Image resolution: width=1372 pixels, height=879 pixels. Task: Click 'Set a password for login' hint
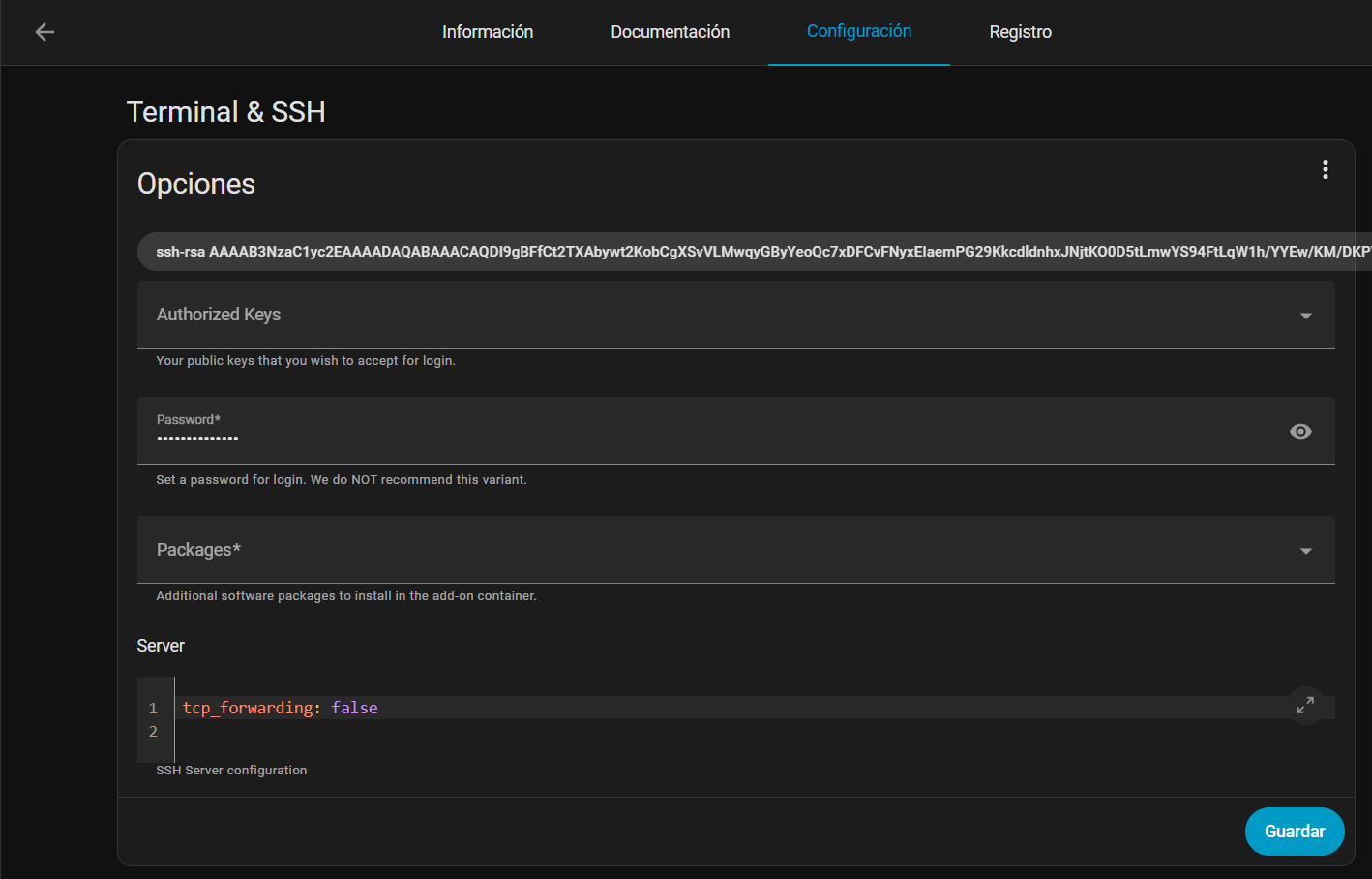tap(342, 480)
